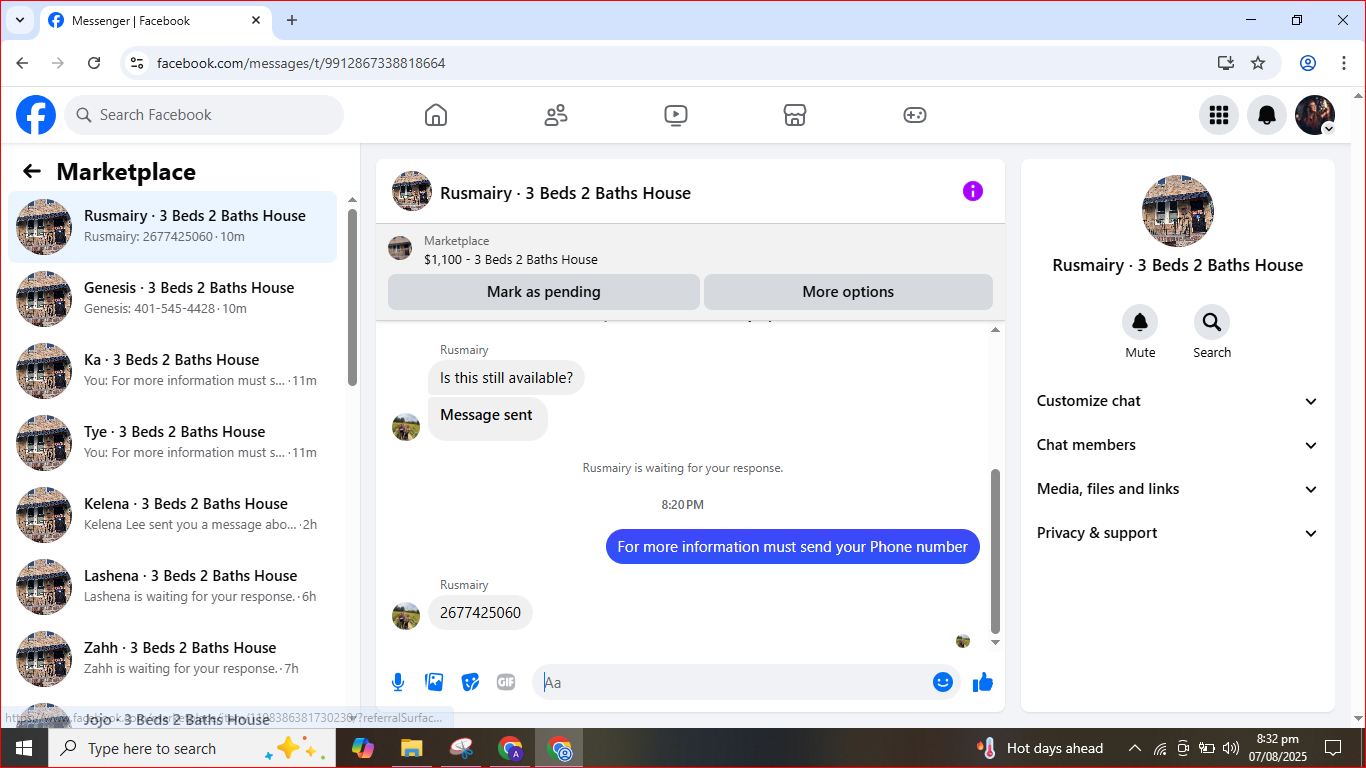Open conversation information purple icon
The image size is (1366, 768).
973,191
